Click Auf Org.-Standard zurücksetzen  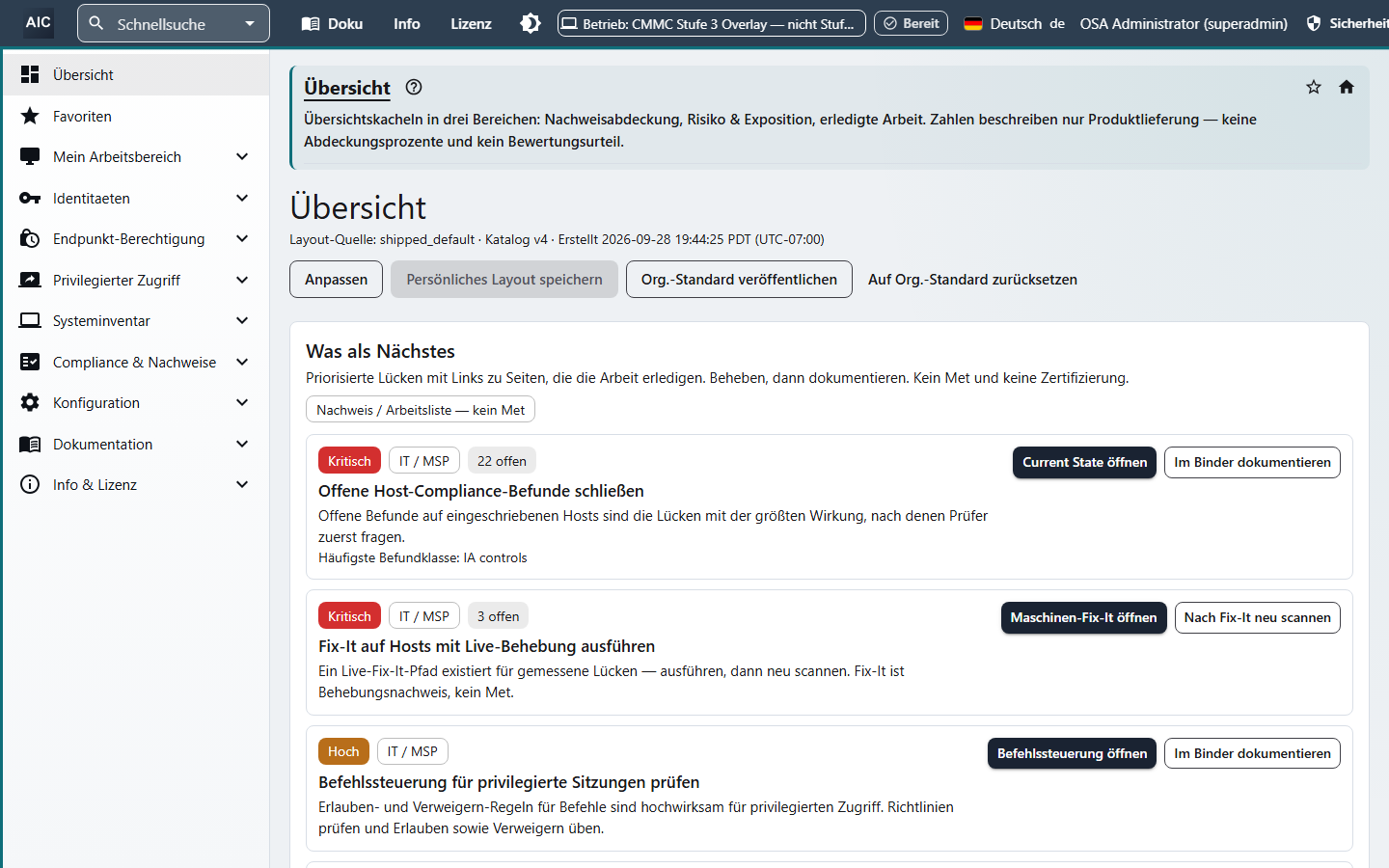pyautogui.click(x=972, y=279)
